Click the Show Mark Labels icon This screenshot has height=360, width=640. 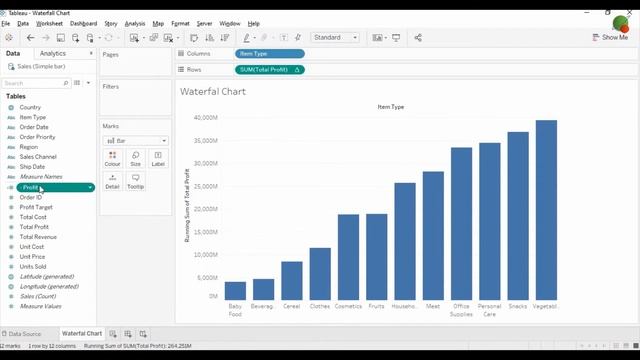point(284,38)
